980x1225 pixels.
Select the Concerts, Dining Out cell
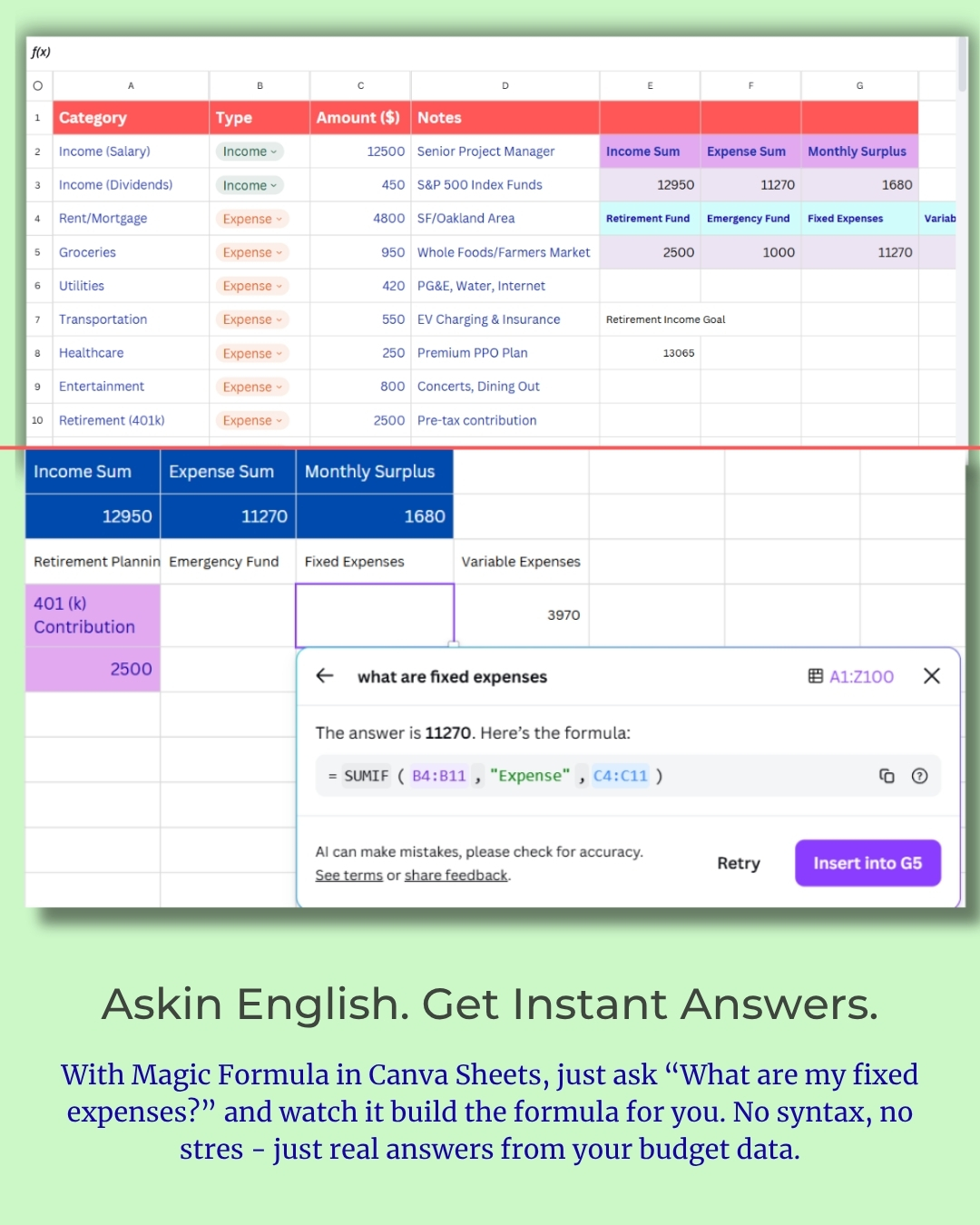coord(505,387)
